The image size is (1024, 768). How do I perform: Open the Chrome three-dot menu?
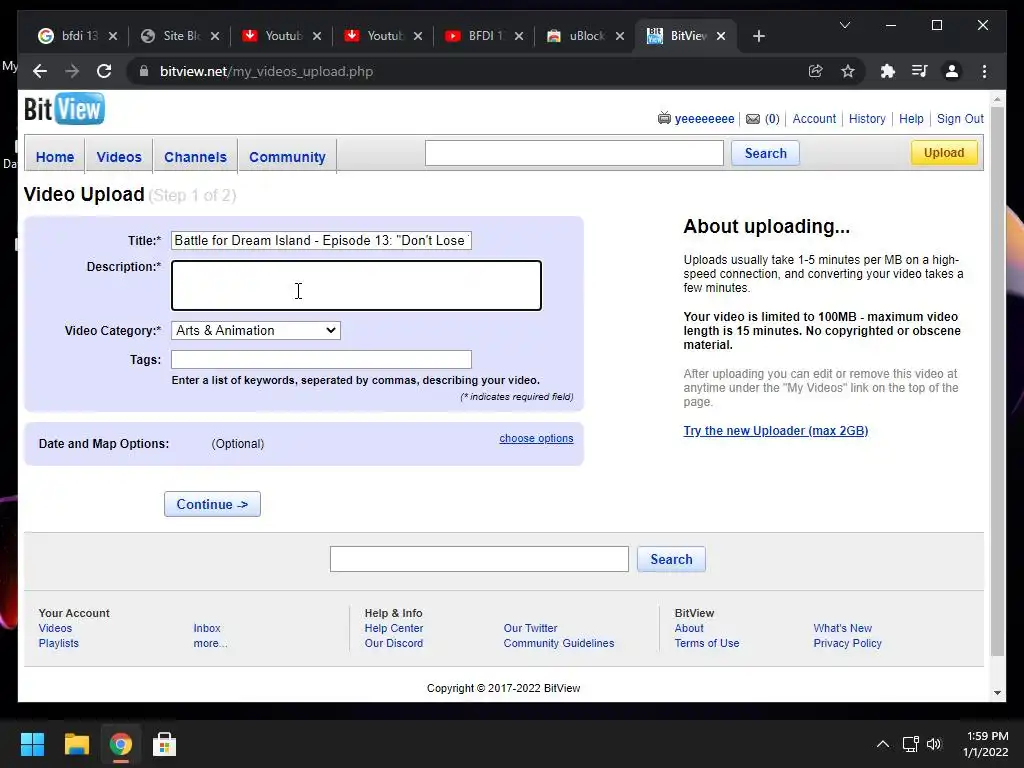(984, 71)
